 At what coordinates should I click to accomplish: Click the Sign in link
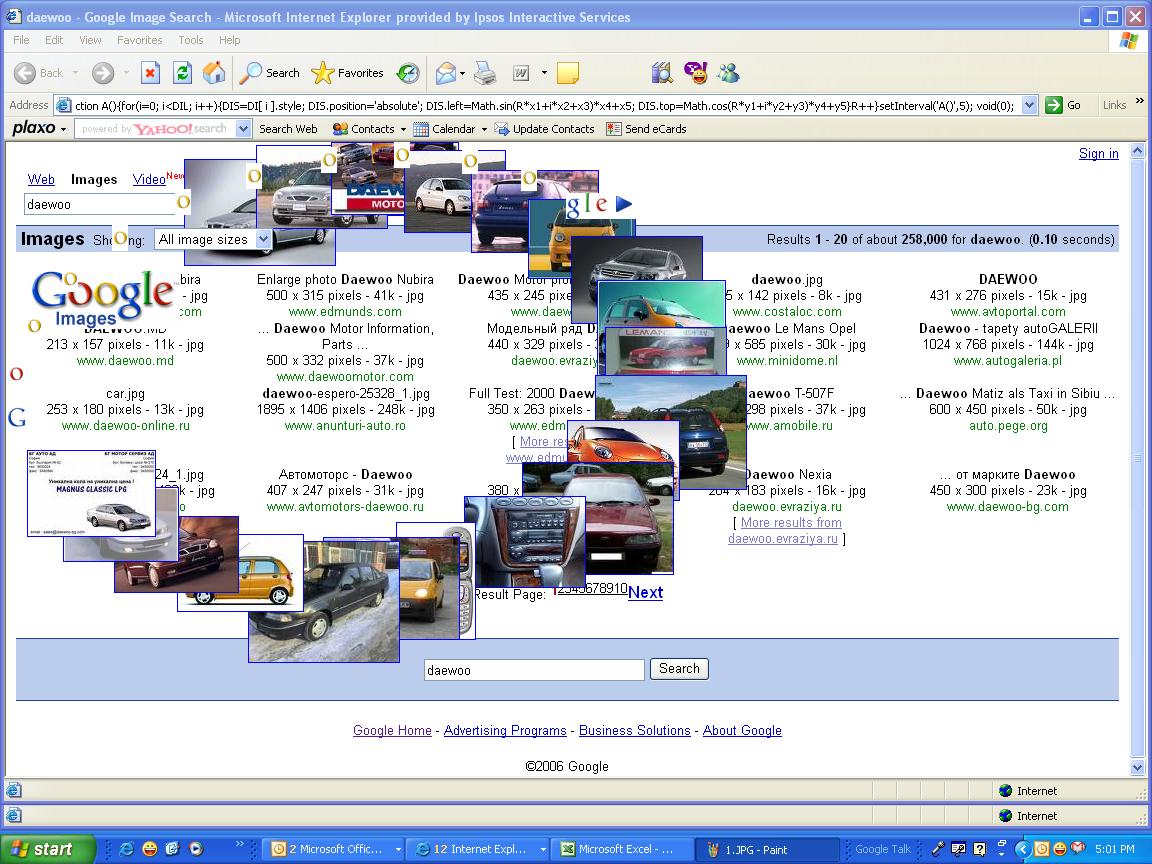coord(1098,154)
